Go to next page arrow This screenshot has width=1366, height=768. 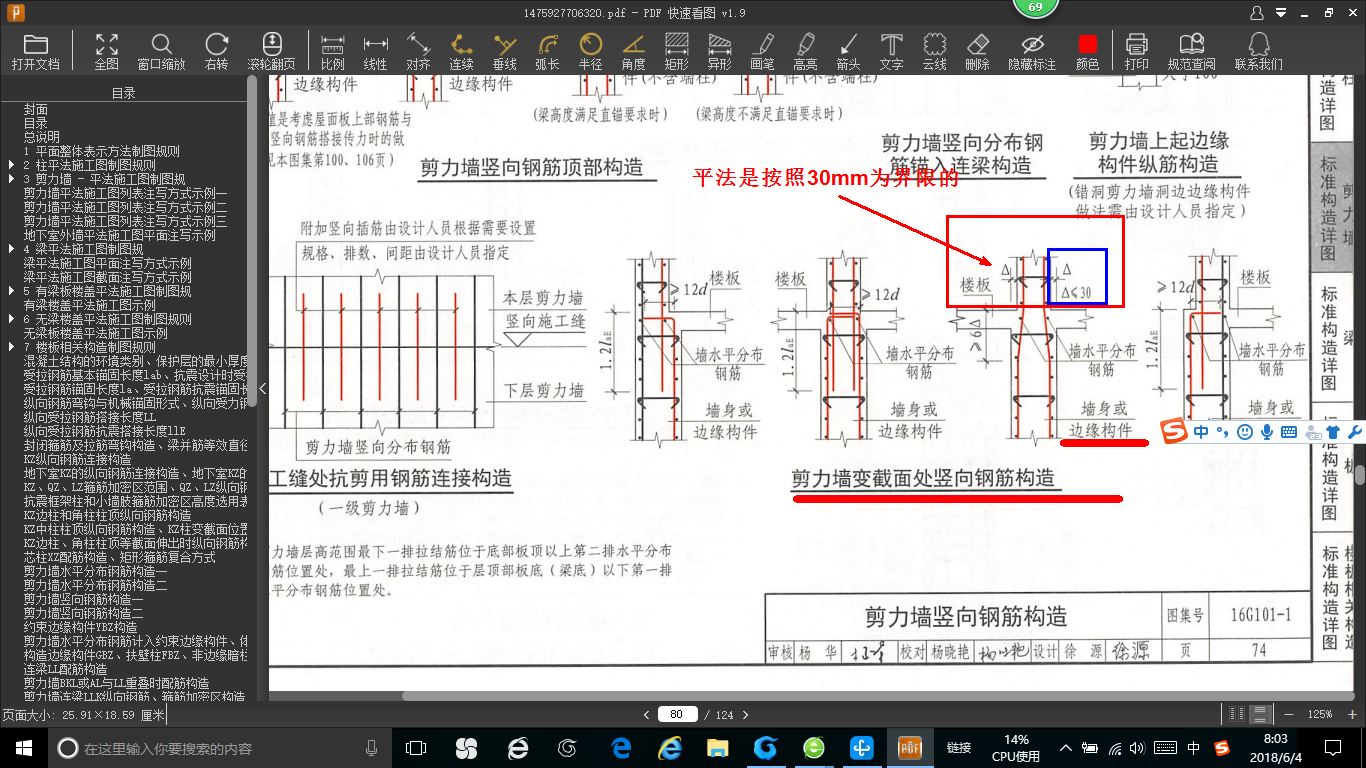coord(744,715)
